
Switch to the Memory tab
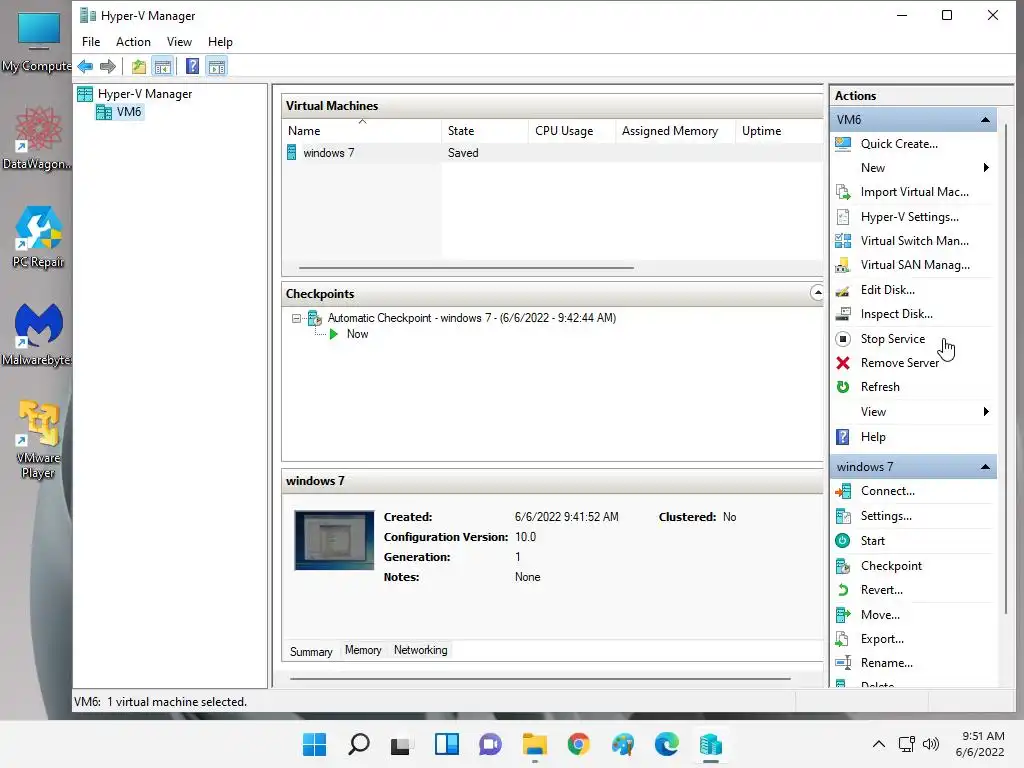click(x=363, y=650)
